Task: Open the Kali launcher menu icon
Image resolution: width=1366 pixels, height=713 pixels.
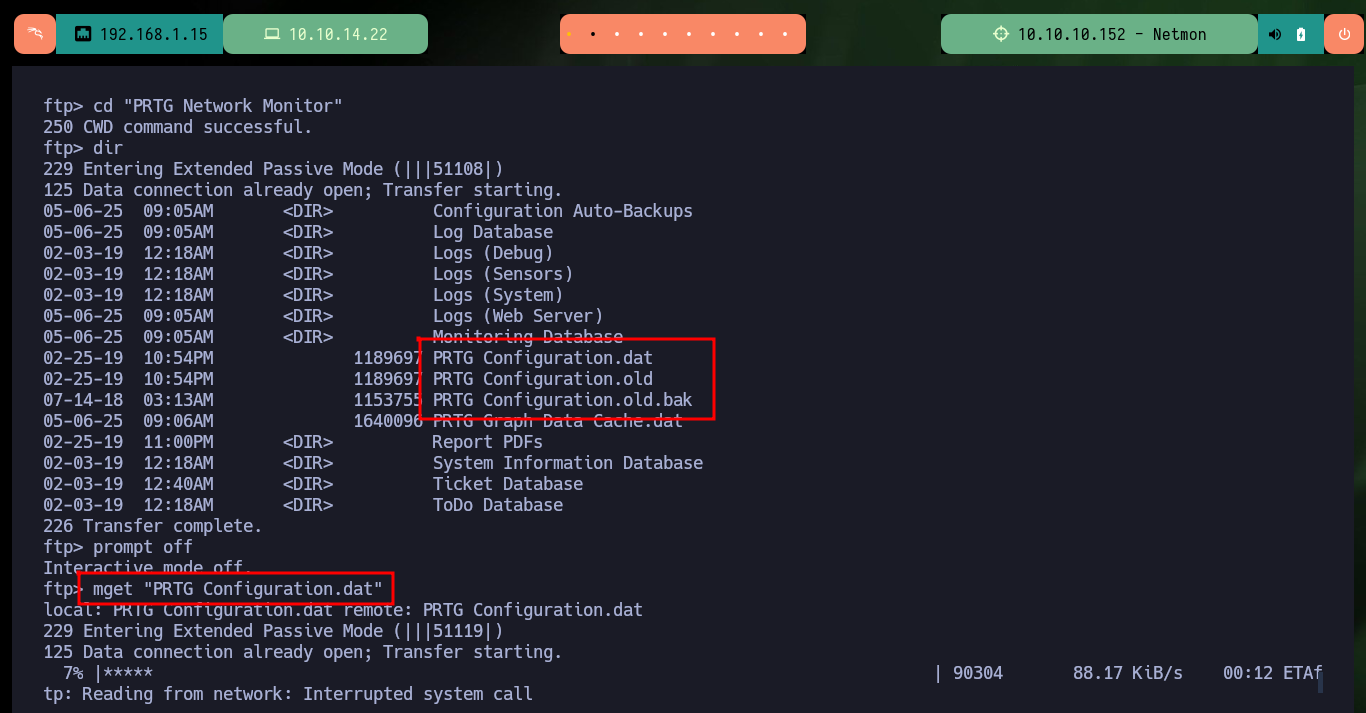Action: 34,34
